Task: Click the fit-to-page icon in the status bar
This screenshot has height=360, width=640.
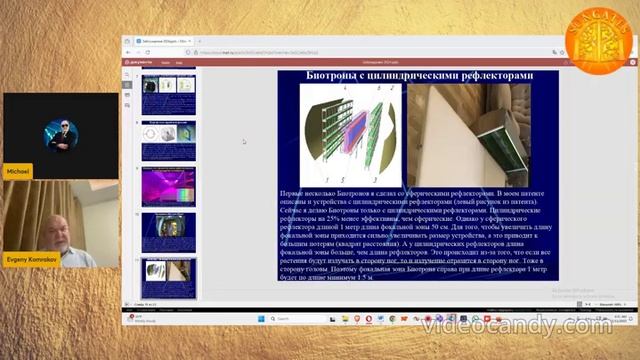Action: (579, 304)
